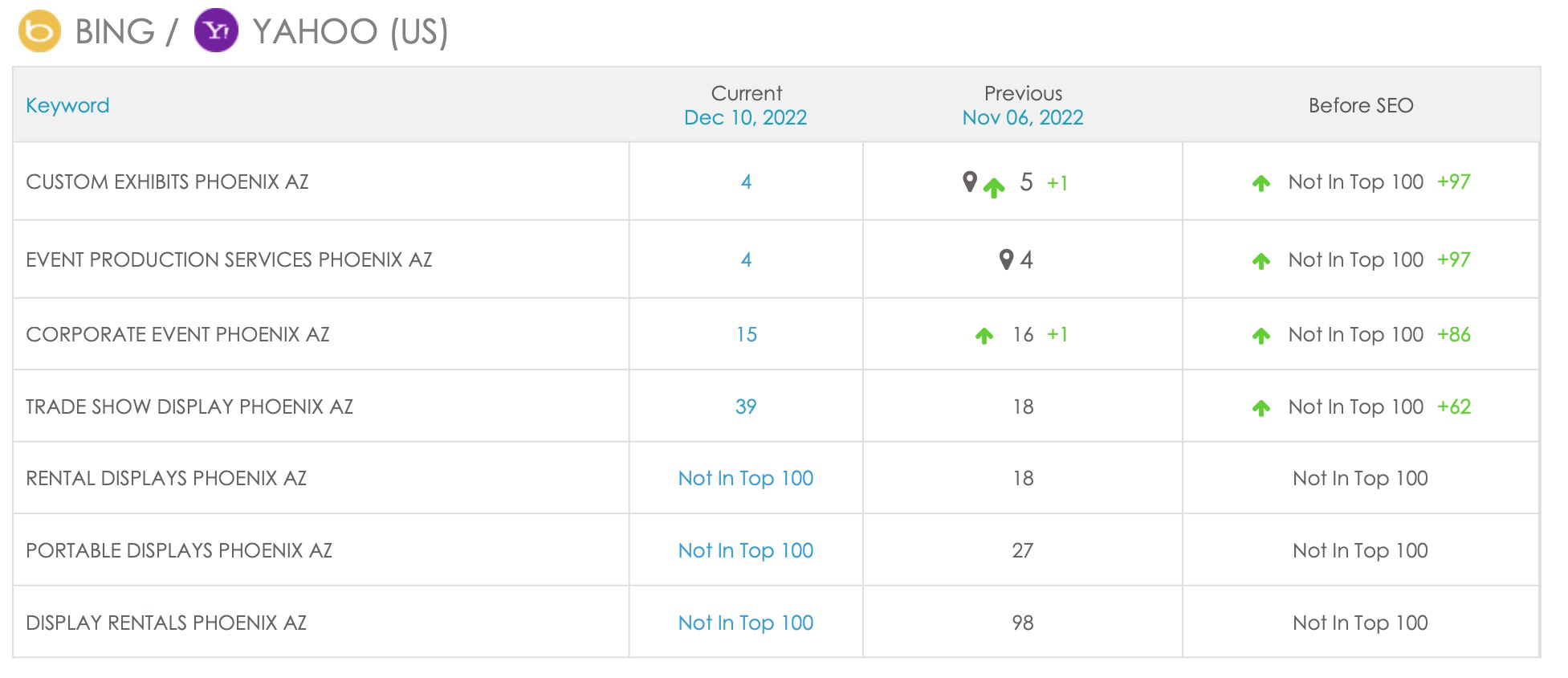Click Before SEO green arrow in Event Production row
The width and height of the screenshot is (1568, 678).
1261,261
